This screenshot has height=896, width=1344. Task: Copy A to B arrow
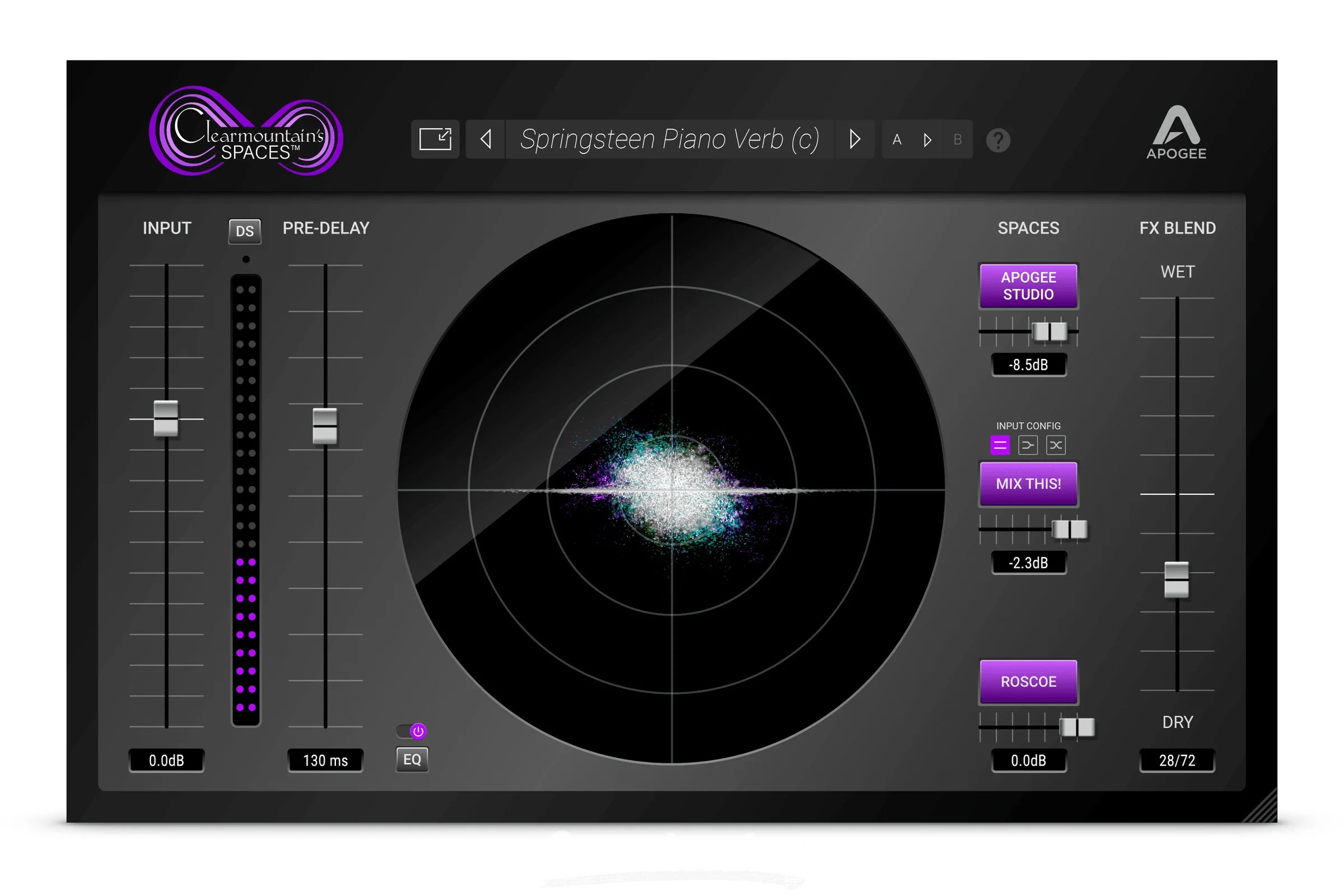(927, 140)
